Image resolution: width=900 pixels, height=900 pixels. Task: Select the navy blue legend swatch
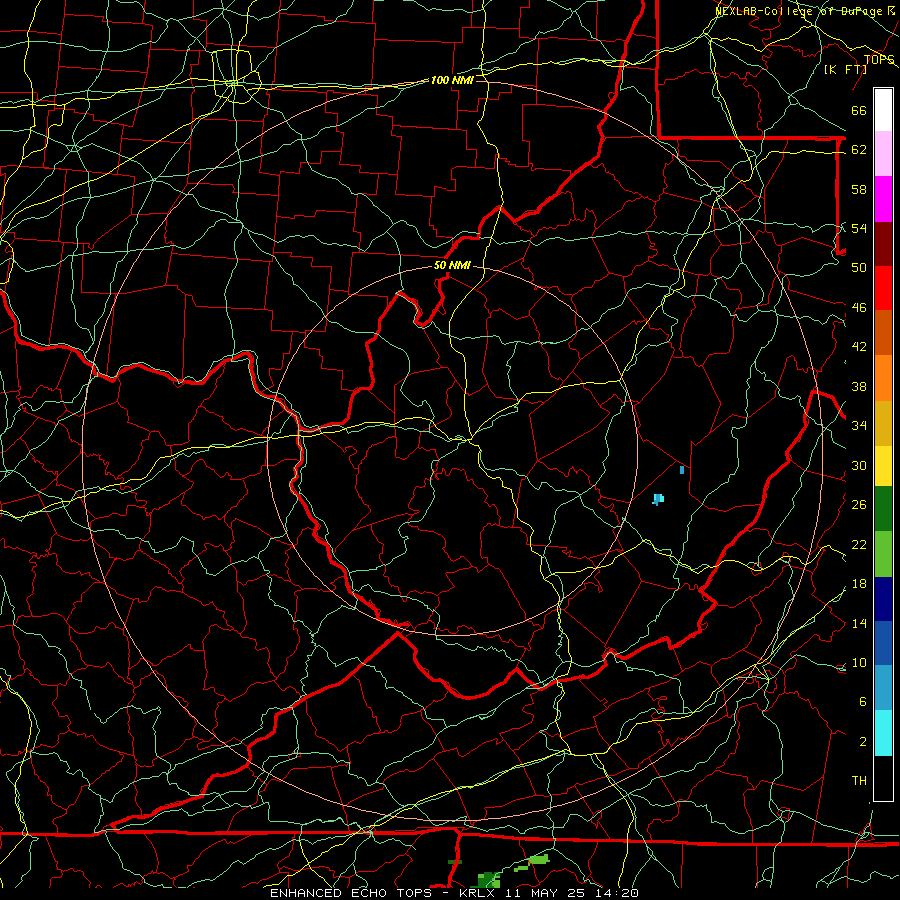(883, 599)
